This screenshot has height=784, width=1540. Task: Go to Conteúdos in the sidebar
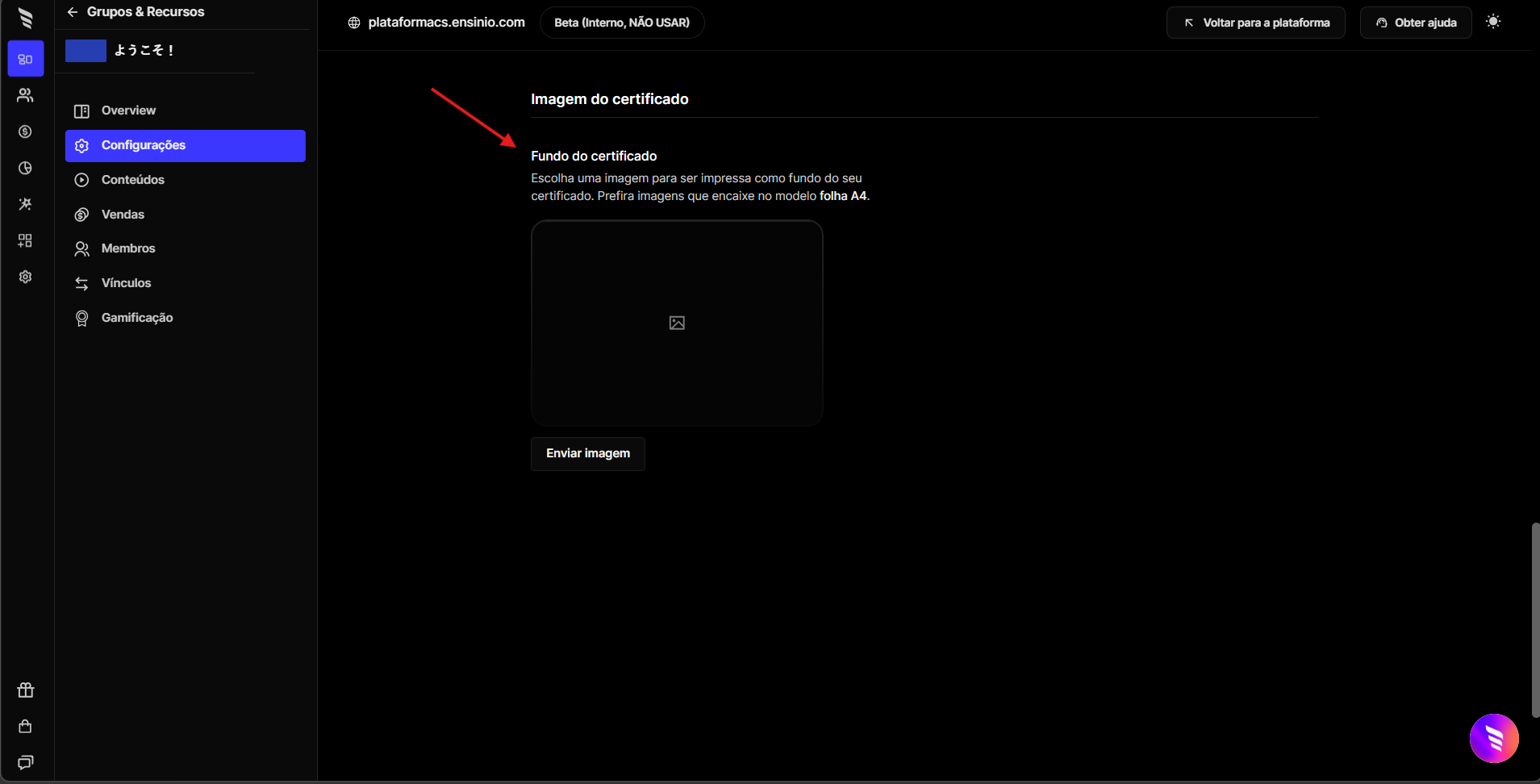coord(132,180)
